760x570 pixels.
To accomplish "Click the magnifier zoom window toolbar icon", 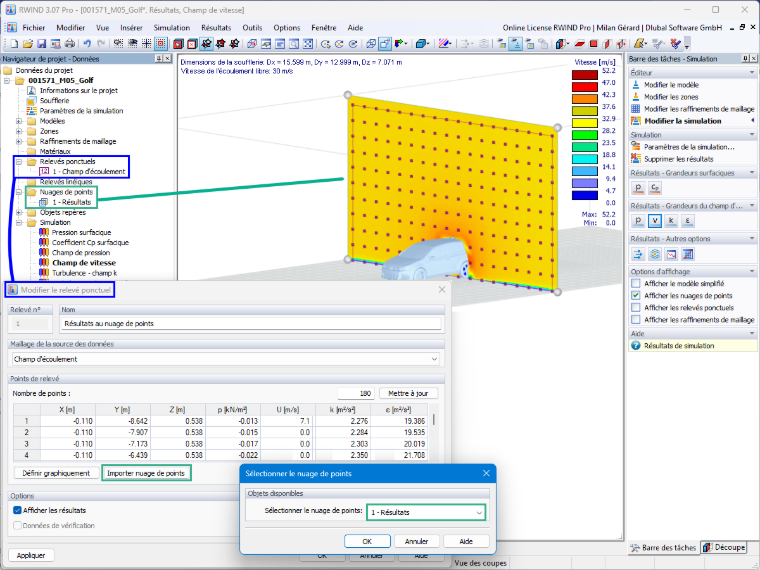I will point(294,44).
